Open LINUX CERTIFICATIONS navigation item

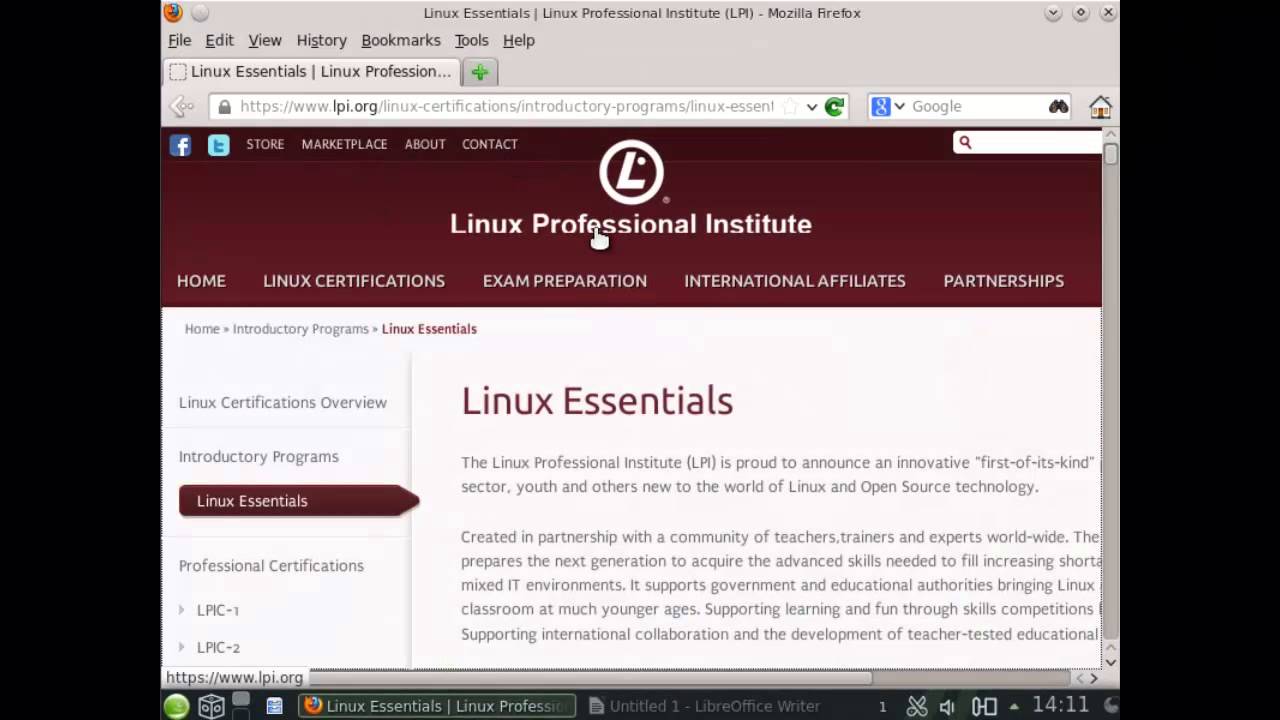[x=354, y=281]
